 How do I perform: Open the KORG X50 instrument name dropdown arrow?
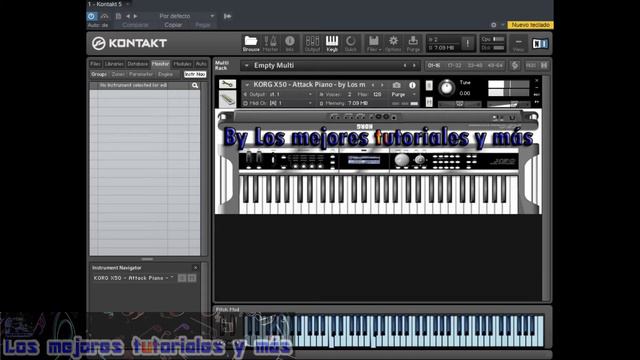247,85
